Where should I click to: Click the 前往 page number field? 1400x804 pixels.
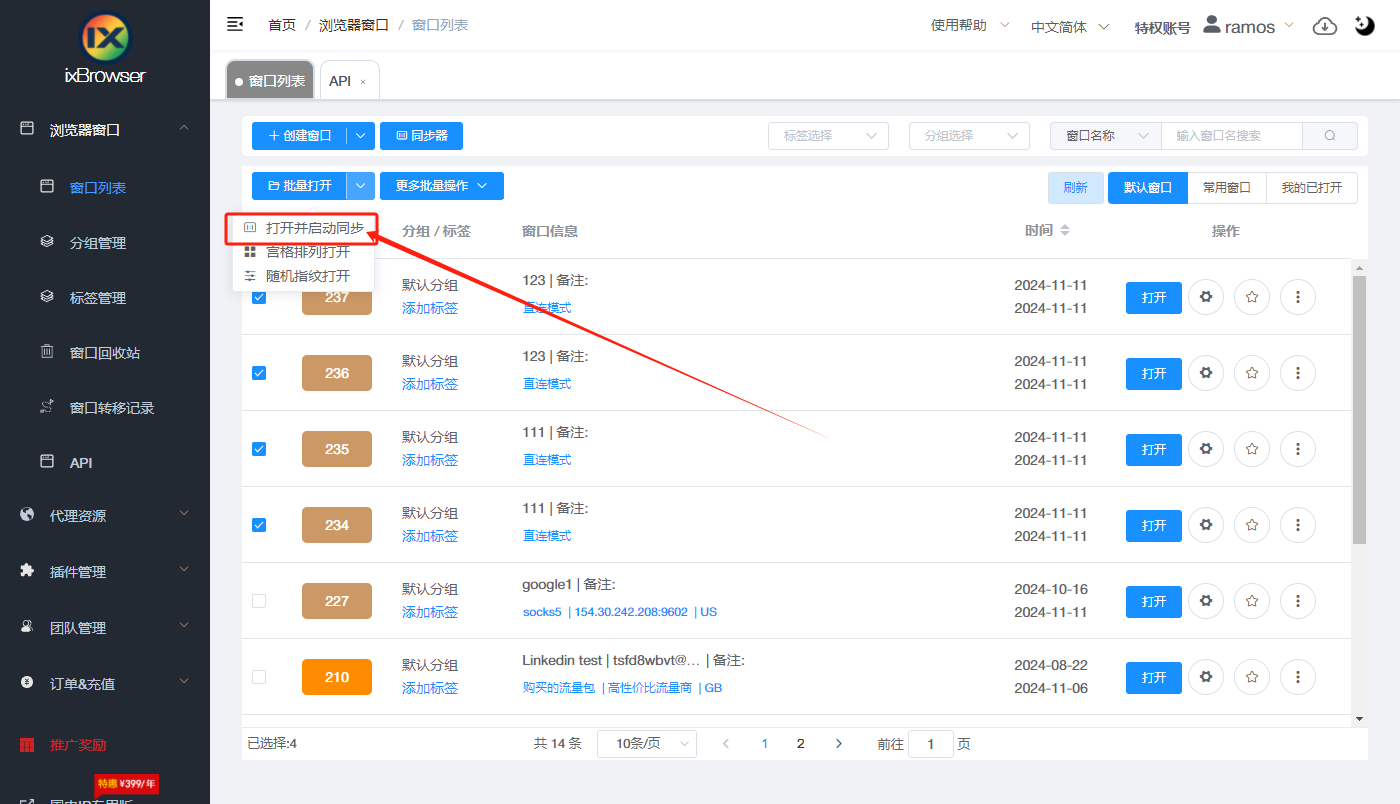(931, 744)
